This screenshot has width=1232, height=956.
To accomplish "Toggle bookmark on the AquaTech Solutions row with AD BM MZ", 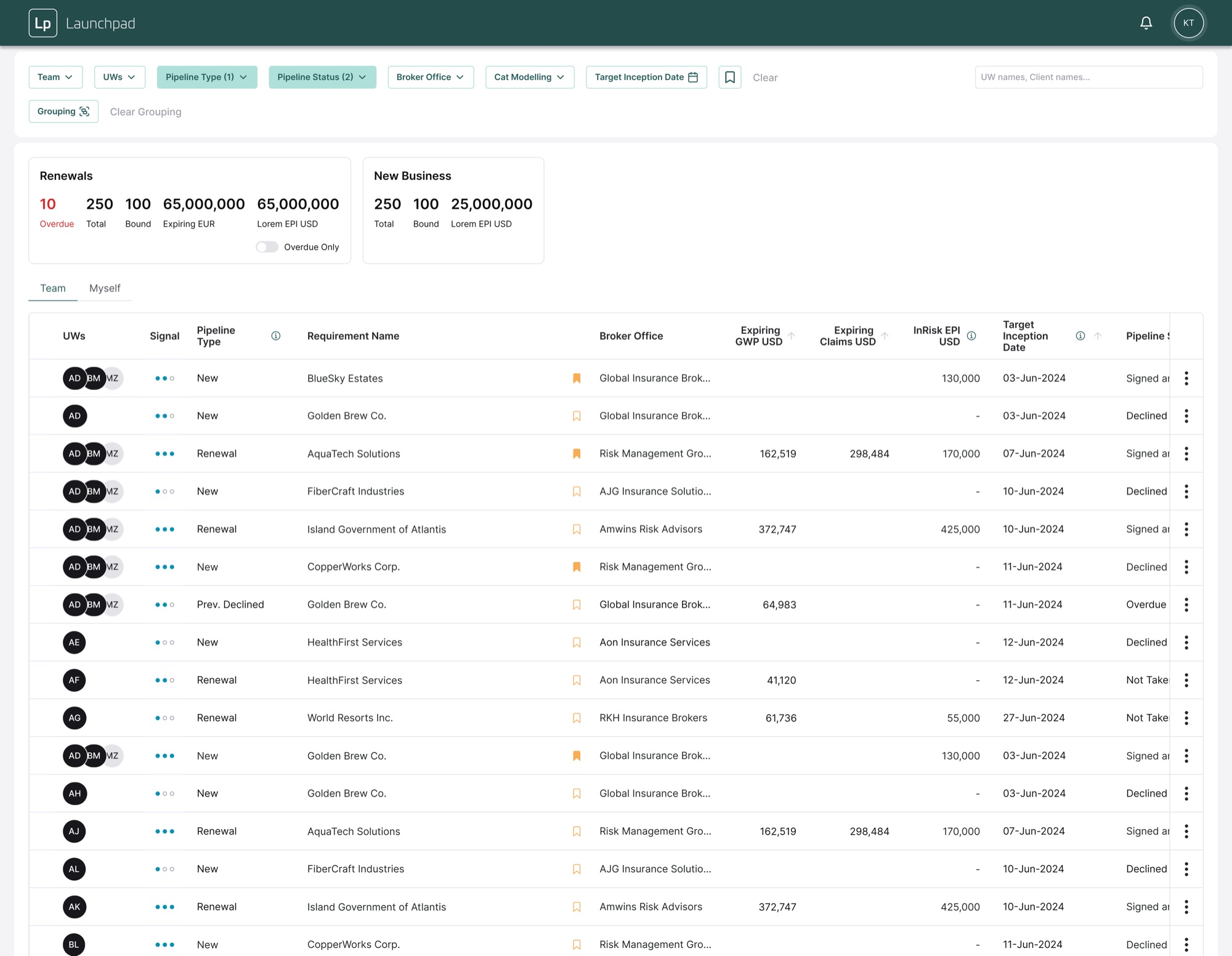I will 577,454.
